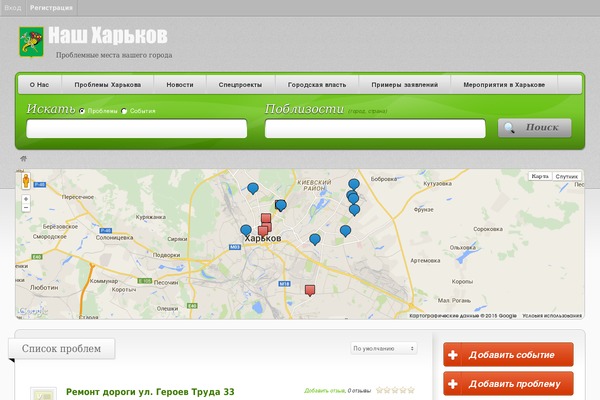Click the red square marker at map bottom
This screenshot has width=600, height=400.
(310, 290)
